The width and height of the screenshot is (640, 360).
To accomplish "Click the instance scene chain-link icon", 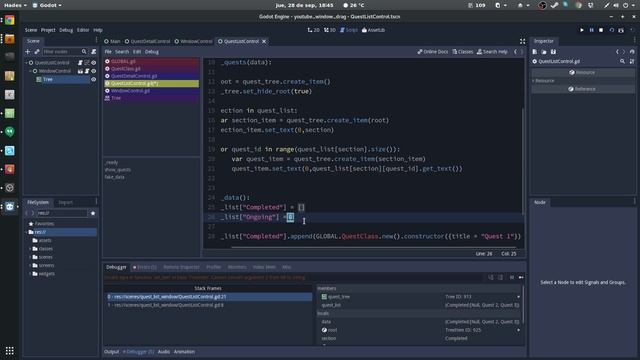I will point(37,52).
